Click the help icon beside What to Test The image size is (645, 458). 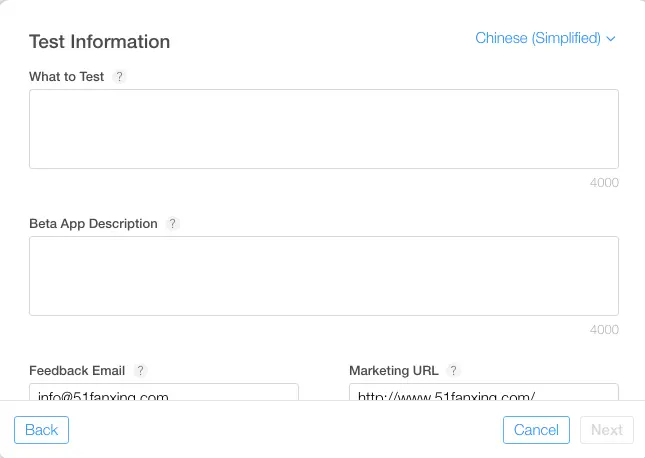pyautogui.click(x=120, y=77)
